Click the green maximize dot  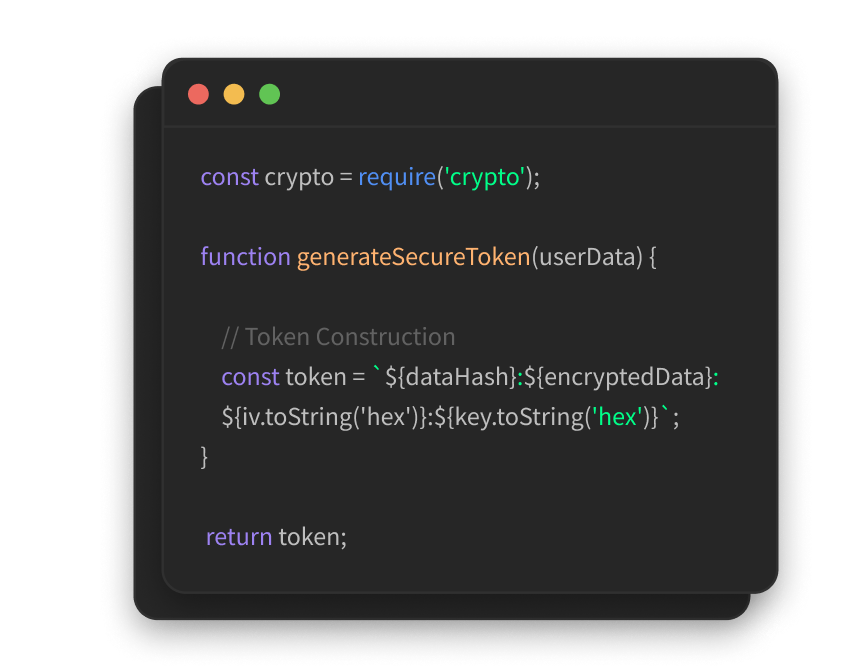click(270, 94)
